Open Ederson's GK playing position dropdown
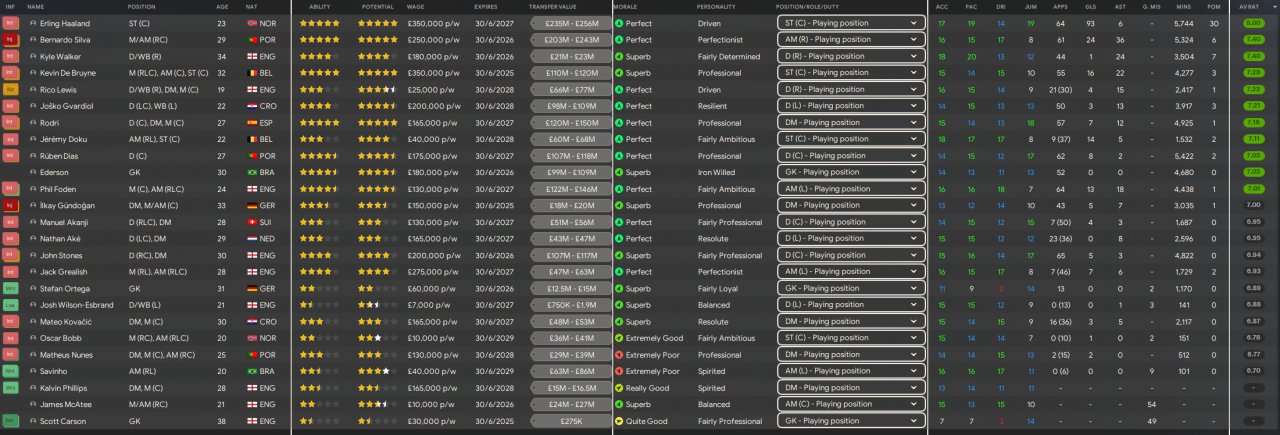The height and width of the screenshot is (435, 1280). (x=850, y=172)
